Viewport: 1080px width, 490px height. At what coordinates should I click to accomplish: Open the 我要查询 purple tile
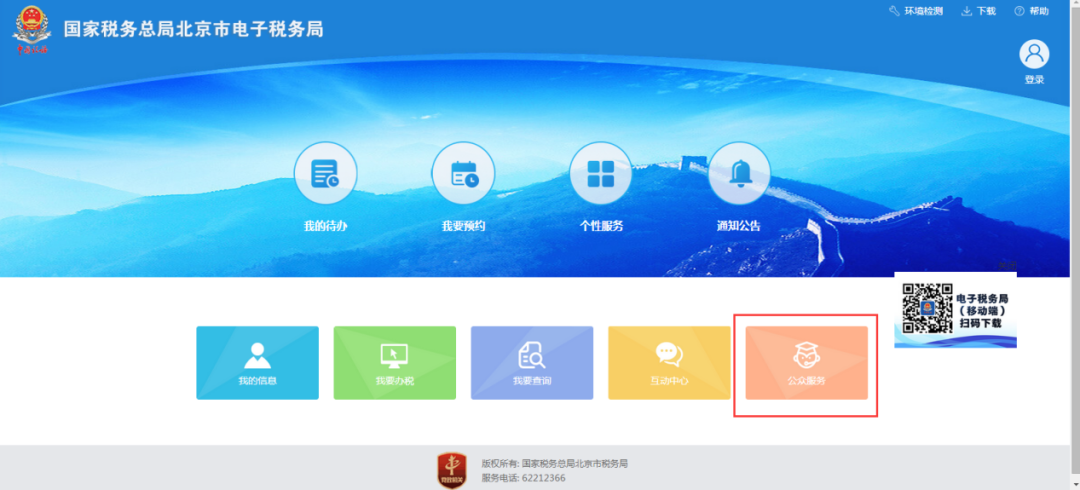pos(532,363)
